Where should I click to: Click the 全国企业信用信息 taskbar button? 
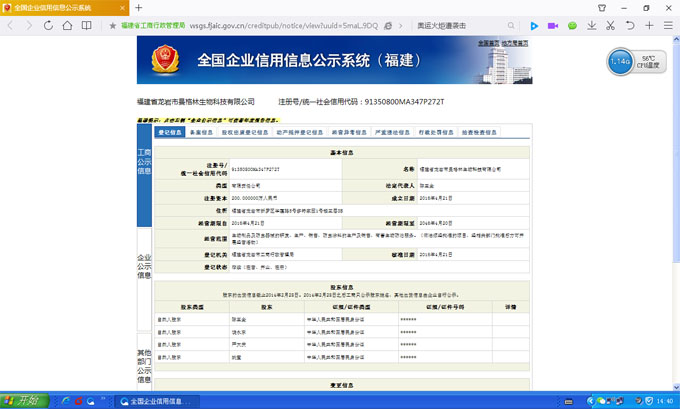coord(157,402)
